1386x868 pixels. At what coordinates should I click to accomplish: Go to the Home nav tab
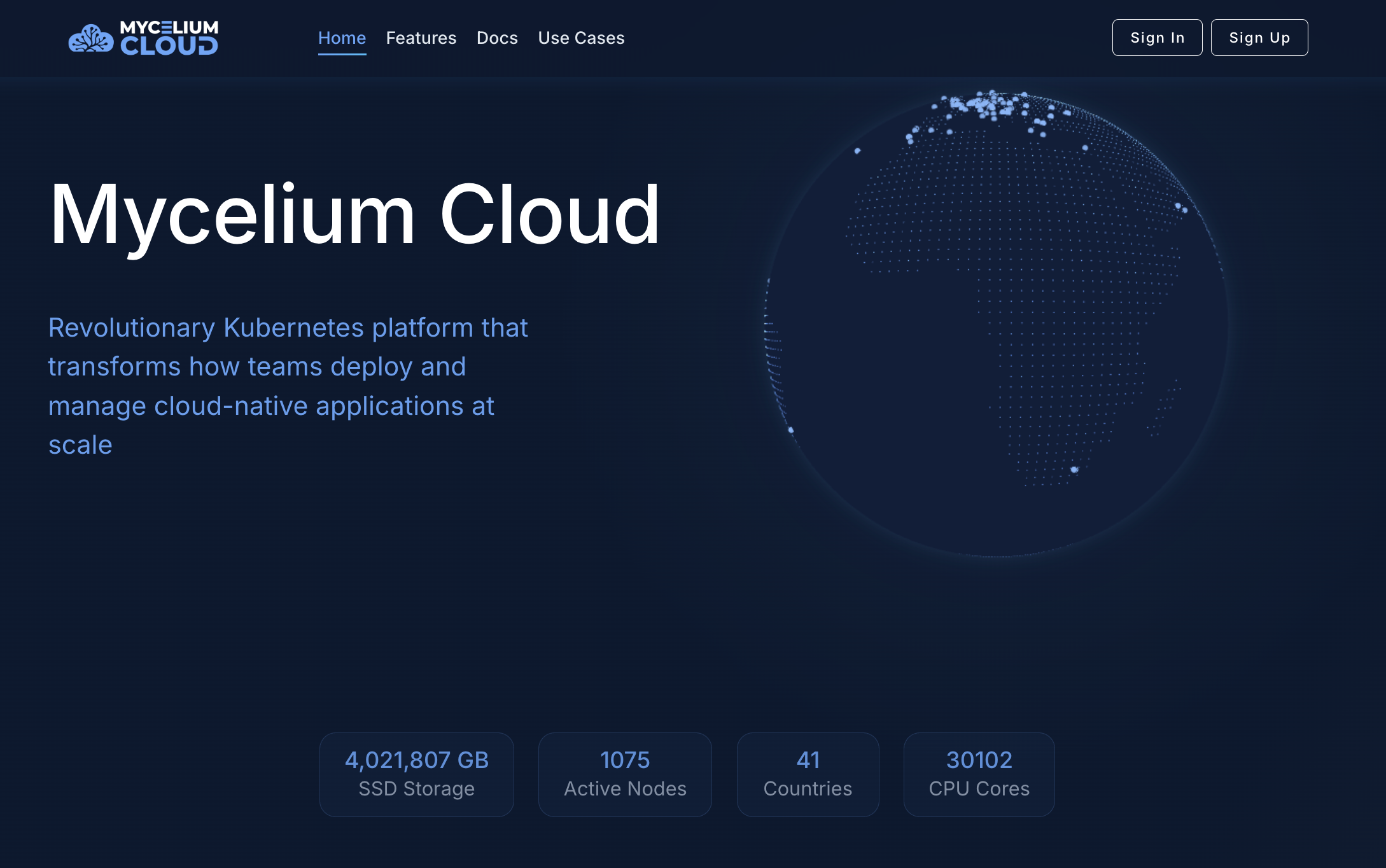pos(342,38)
